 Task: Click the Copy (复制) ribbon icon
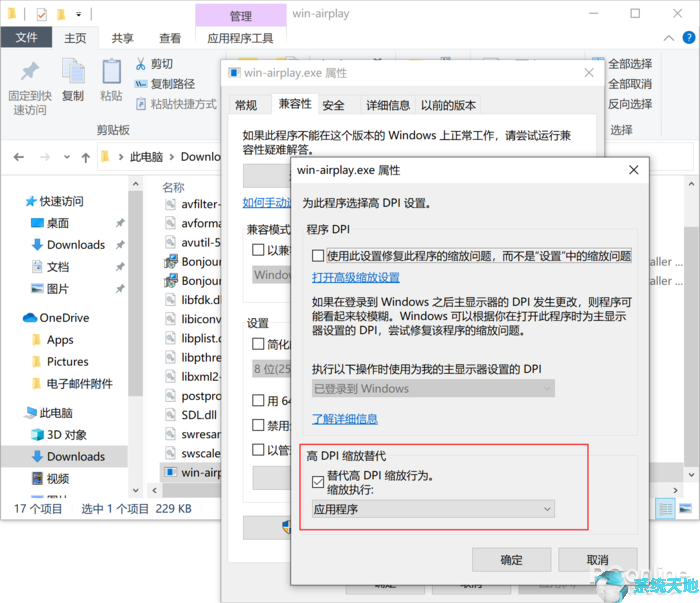(x=73, y=71)
